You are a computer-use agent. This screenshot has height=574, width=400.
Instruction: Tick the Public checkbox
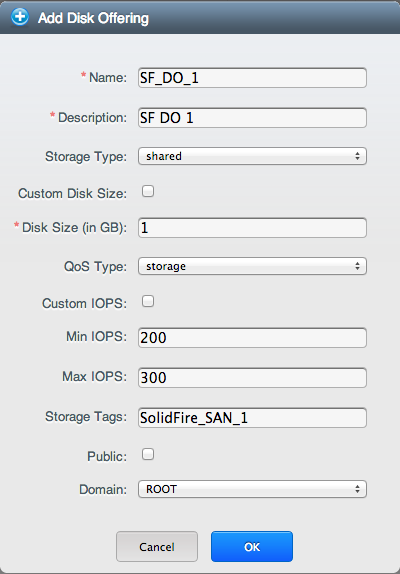pyautogui.click(x=148, y=454)
